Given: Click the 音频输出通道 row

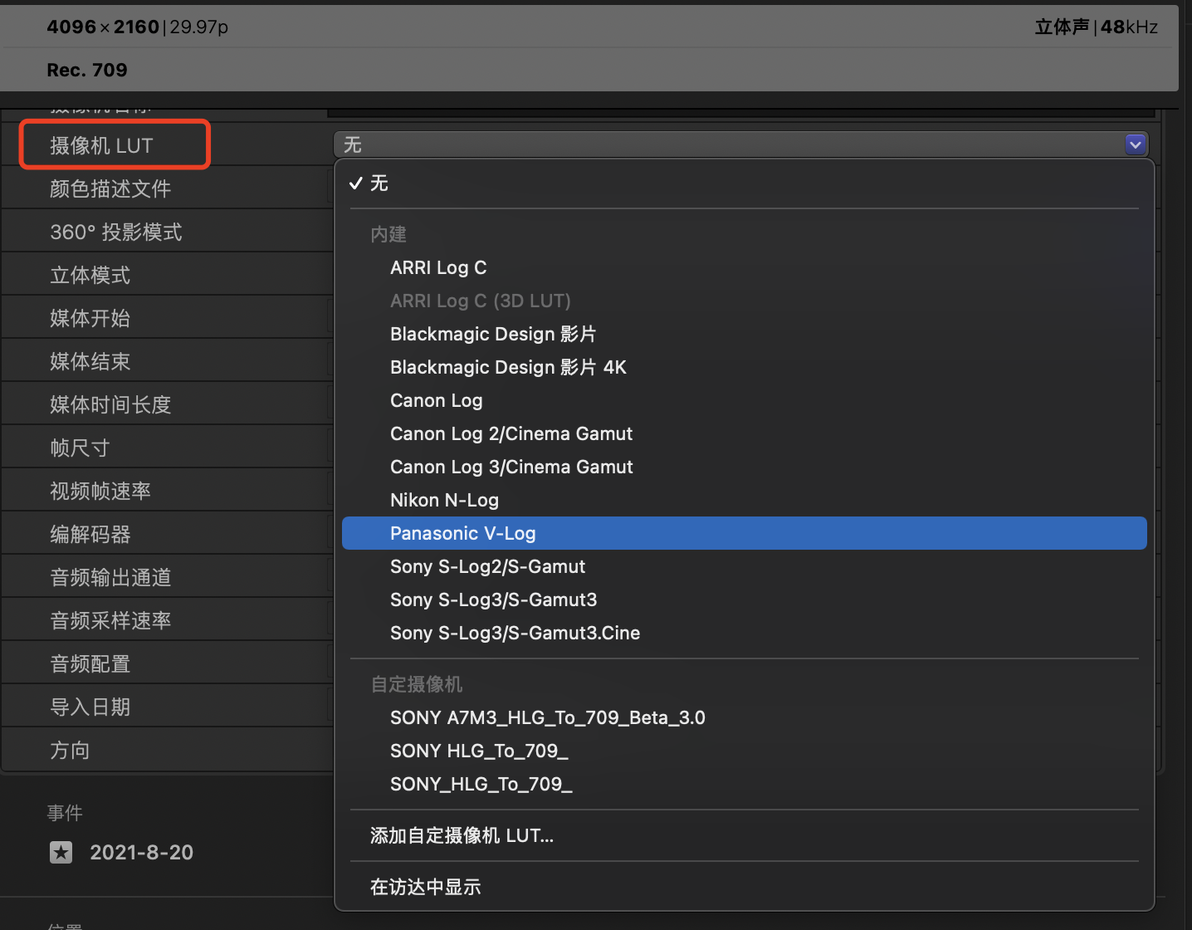Looking at the screenshot, I should pos(167,578).
